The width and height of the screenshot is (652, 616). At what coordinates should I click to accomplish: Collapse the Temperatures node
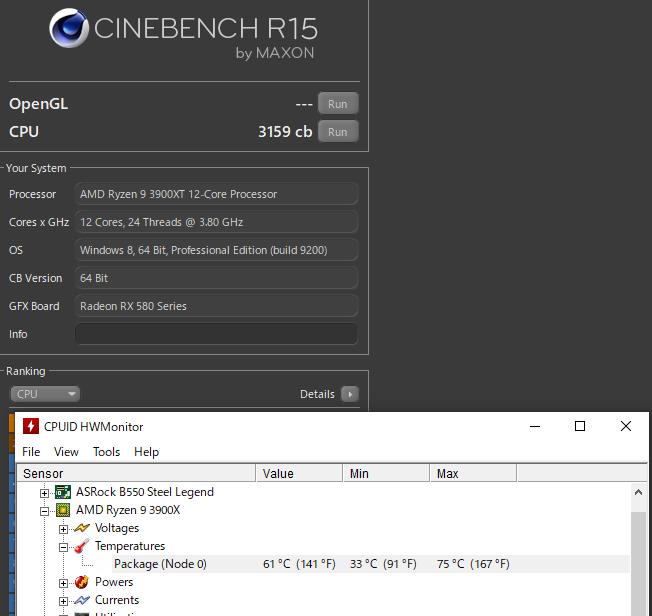tap(63, 547)
